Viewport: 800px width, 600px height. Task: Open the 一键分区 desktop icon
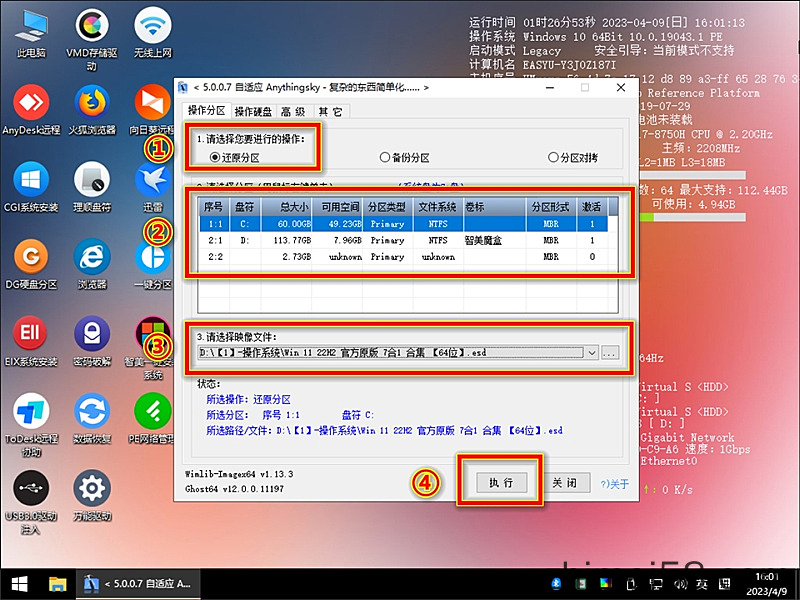pos(153,264)
